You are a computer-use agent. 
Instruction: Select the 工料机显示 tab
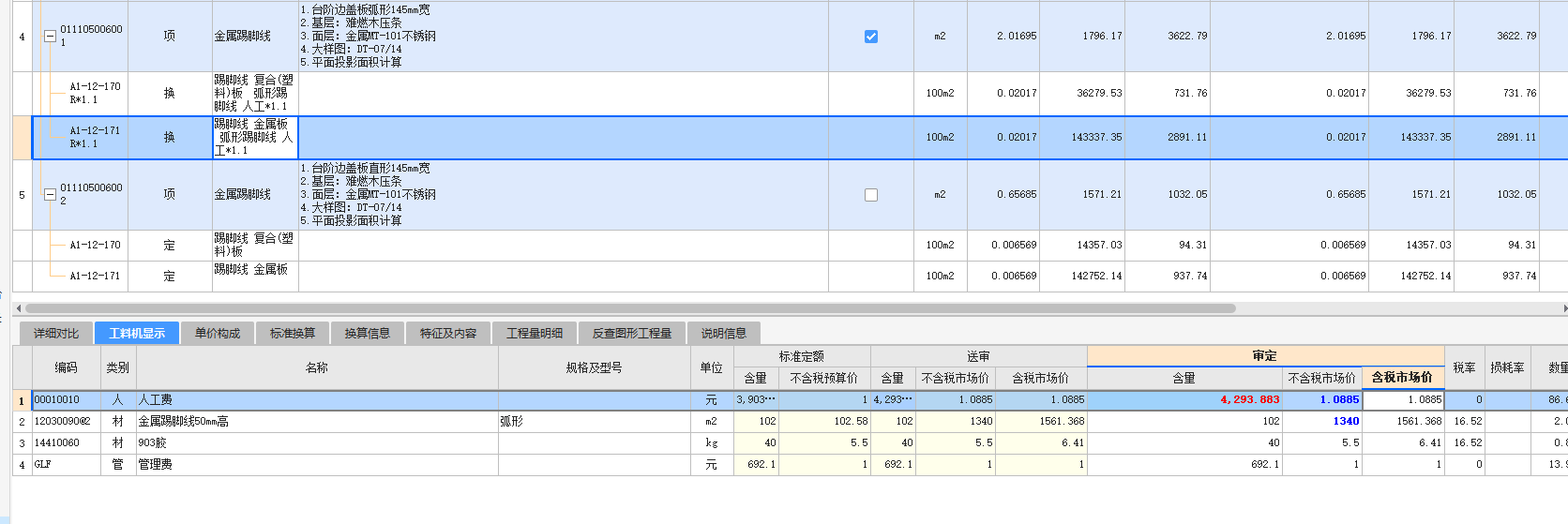[137, 333]
